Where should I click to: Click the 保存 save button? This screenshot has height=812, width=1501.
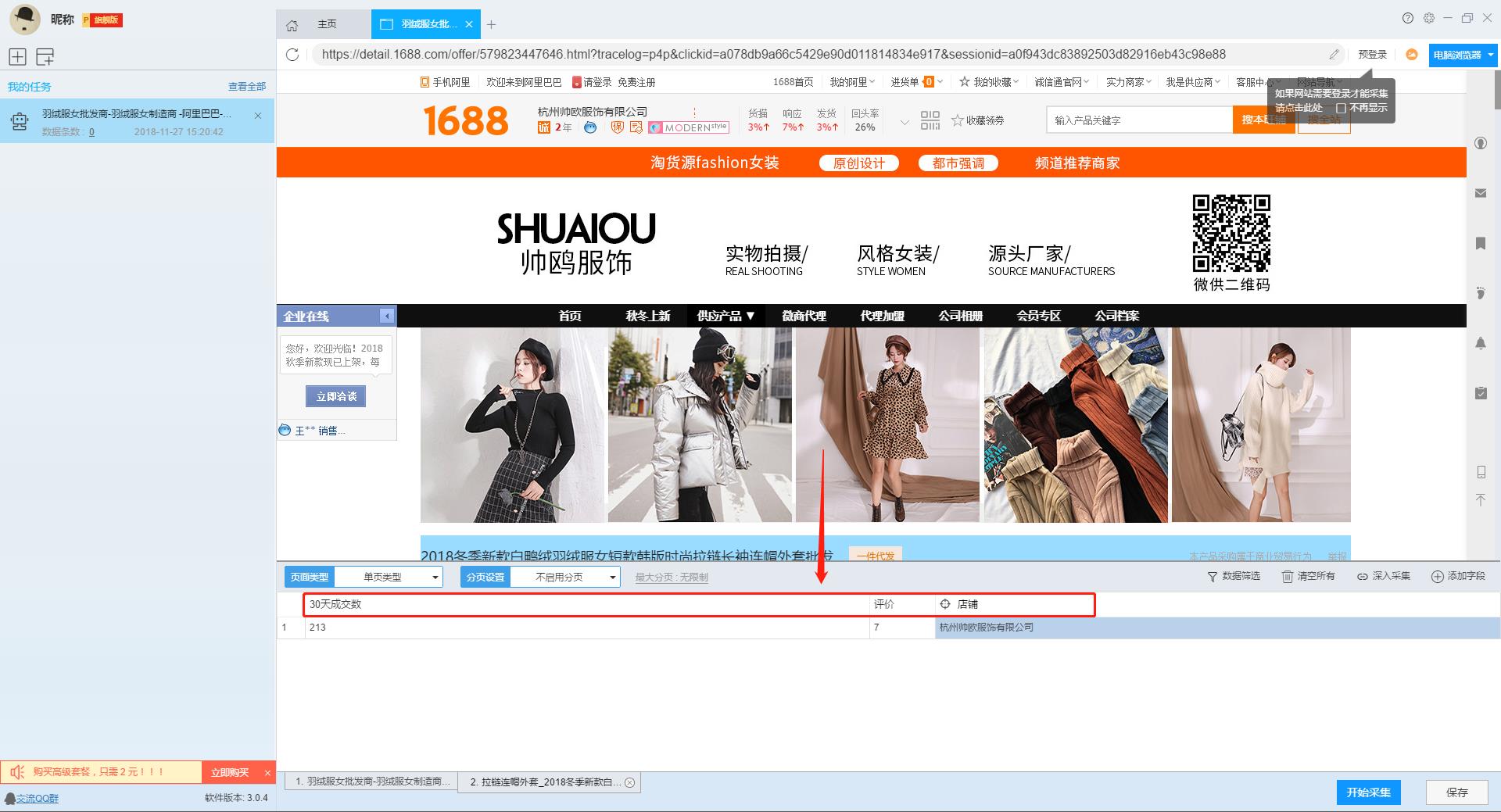(x=1456, y=792)
